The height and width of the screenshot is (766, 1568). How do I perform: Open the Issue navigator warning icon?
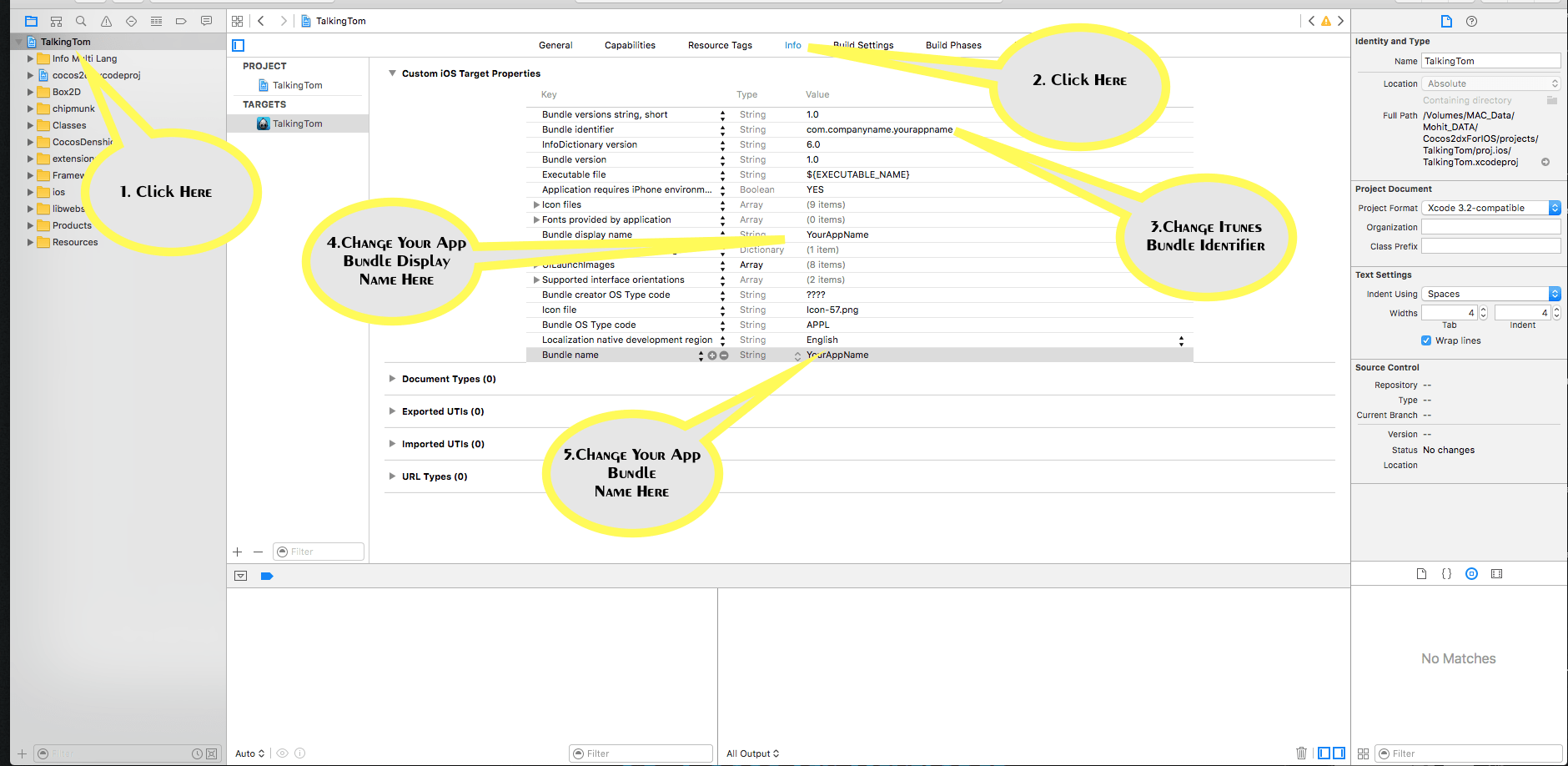(x=106, y=21)
